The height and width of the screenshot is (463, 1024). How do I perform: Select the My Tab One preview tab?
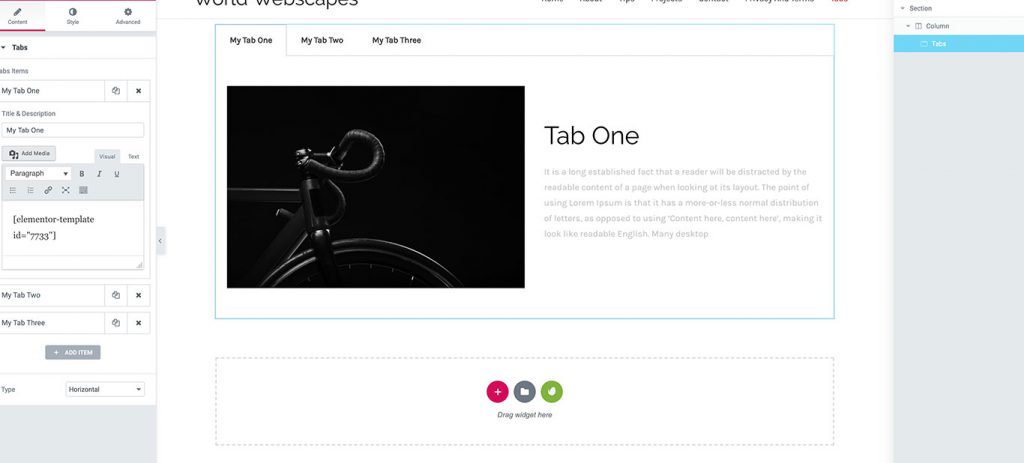point(251,40)
